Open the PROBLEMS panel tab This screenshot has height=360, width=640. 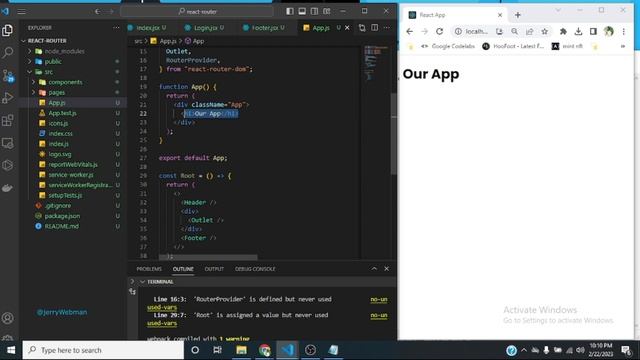(149, 269)
